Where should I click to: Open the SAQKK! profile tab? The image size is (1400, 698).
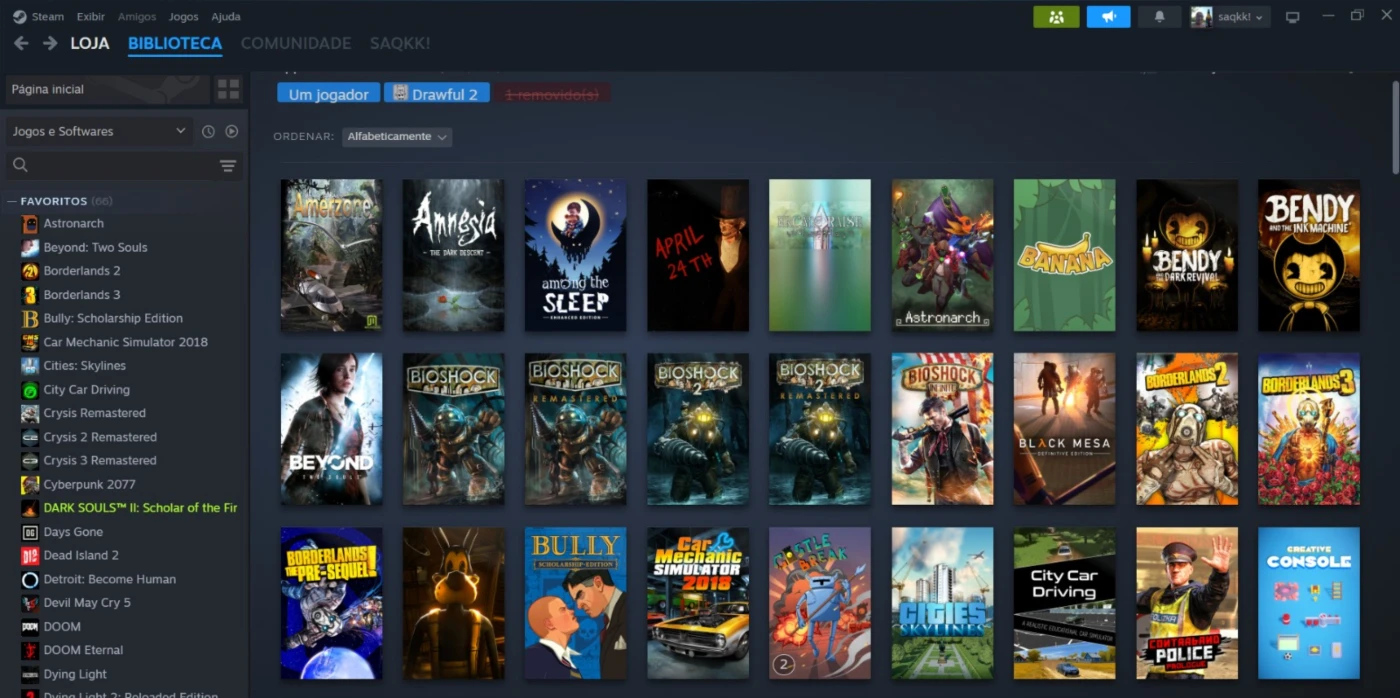click(400, 44)
